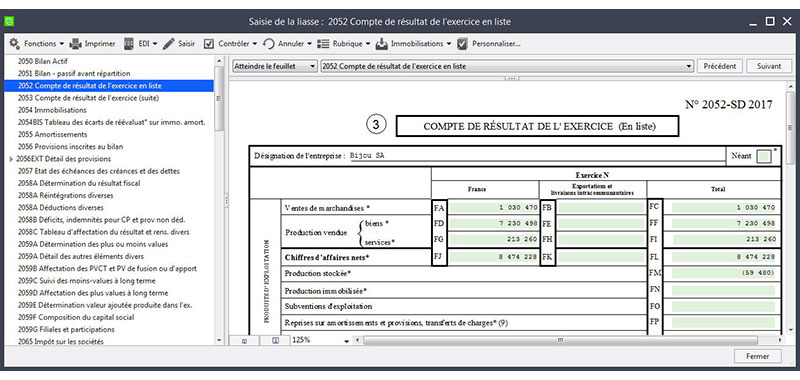Click the Suivant button
The width and height of the screenshot is (800, 380).
pyautogui.click(x=769, y=66)
